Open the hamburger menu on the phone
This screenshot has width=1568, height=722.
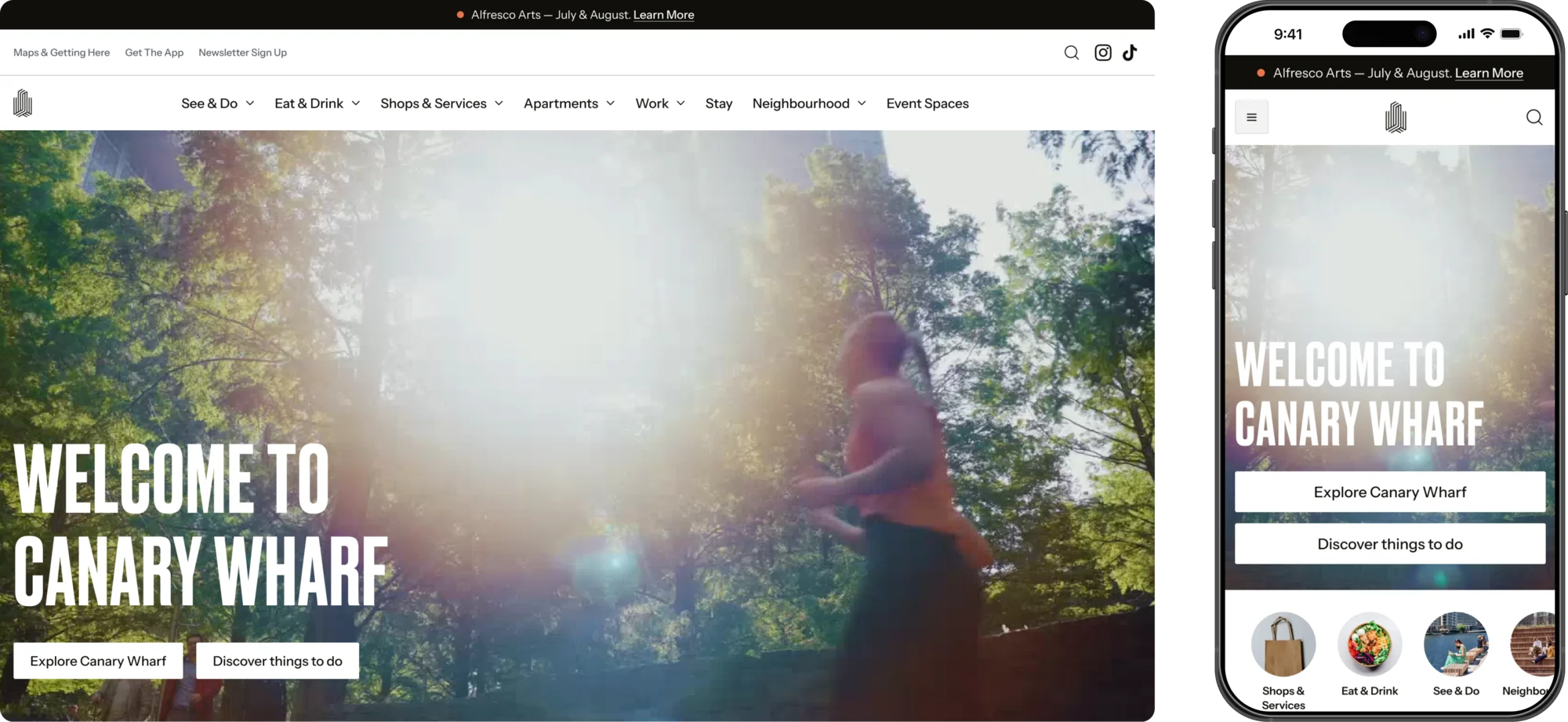1251,118
